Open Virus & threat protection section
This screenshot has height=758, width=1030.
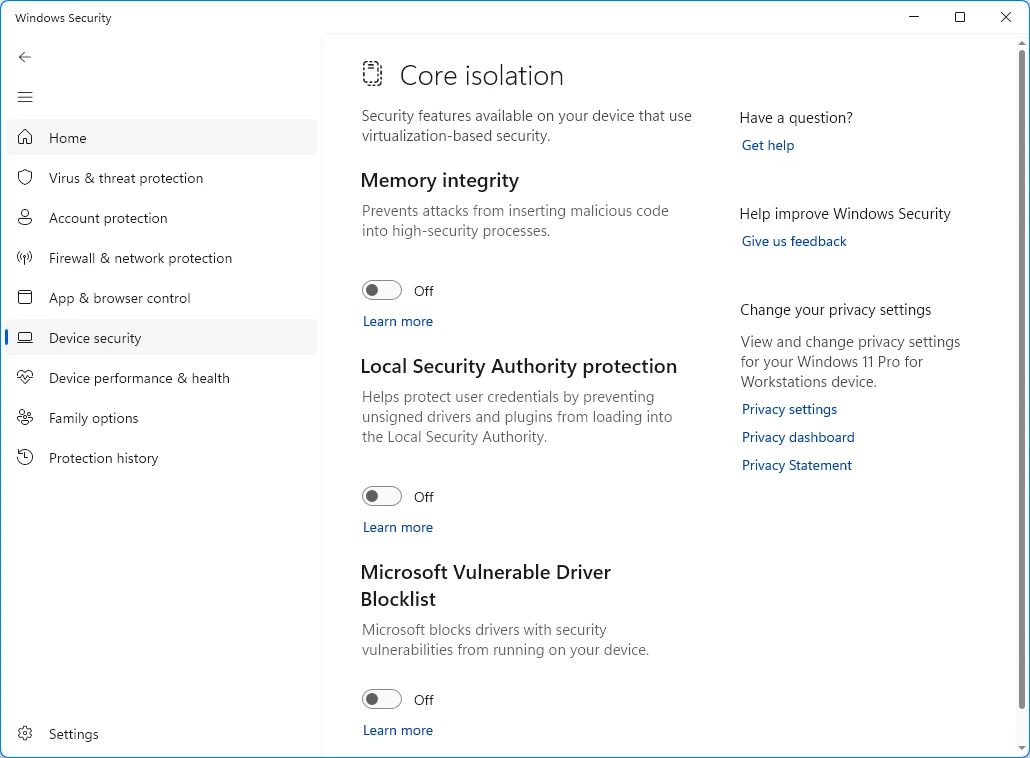coord(161,177)
